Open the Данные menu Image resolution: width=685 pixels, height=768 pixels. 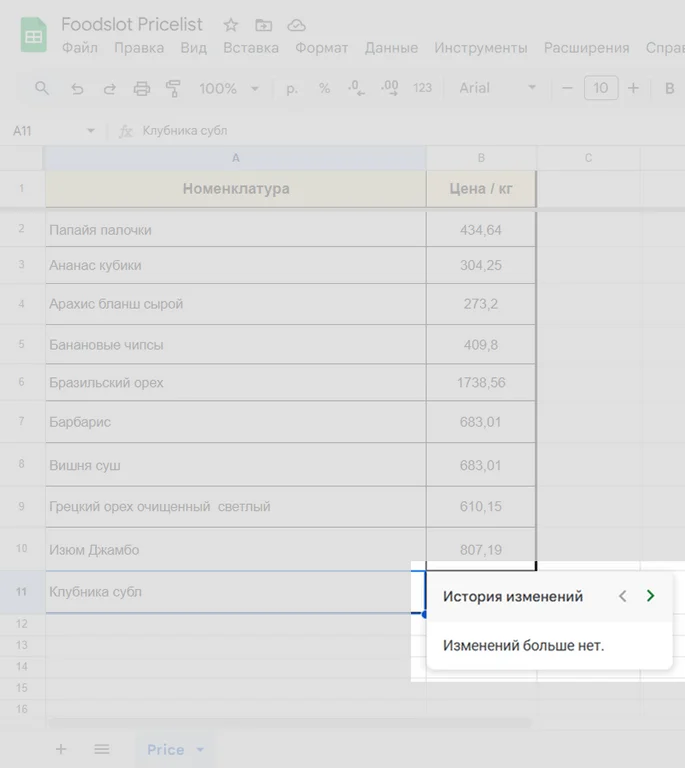pyautogui.click(x=391, y=48)
